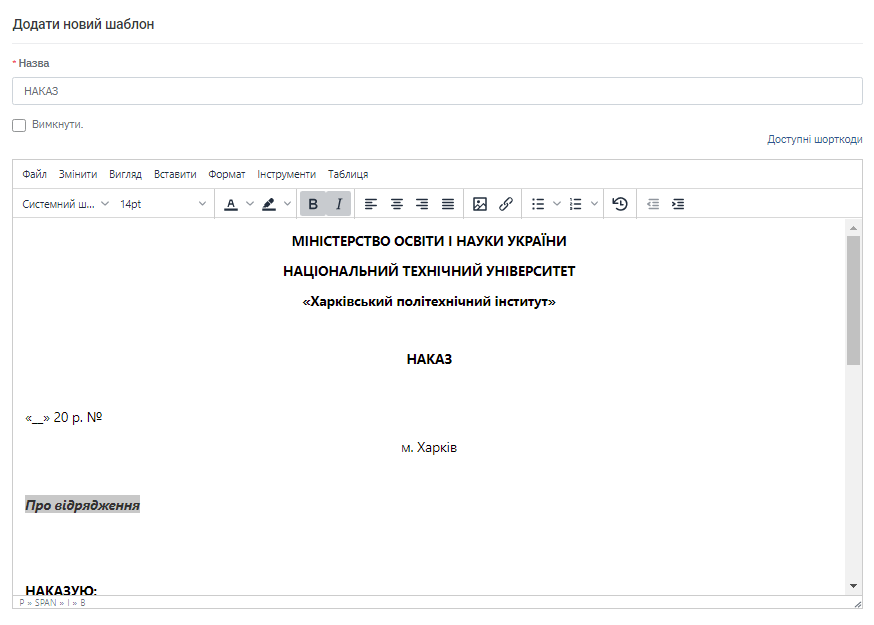
Task: Toggle bold formatting button
Action: pyautogui.click(x=313, y=204)
